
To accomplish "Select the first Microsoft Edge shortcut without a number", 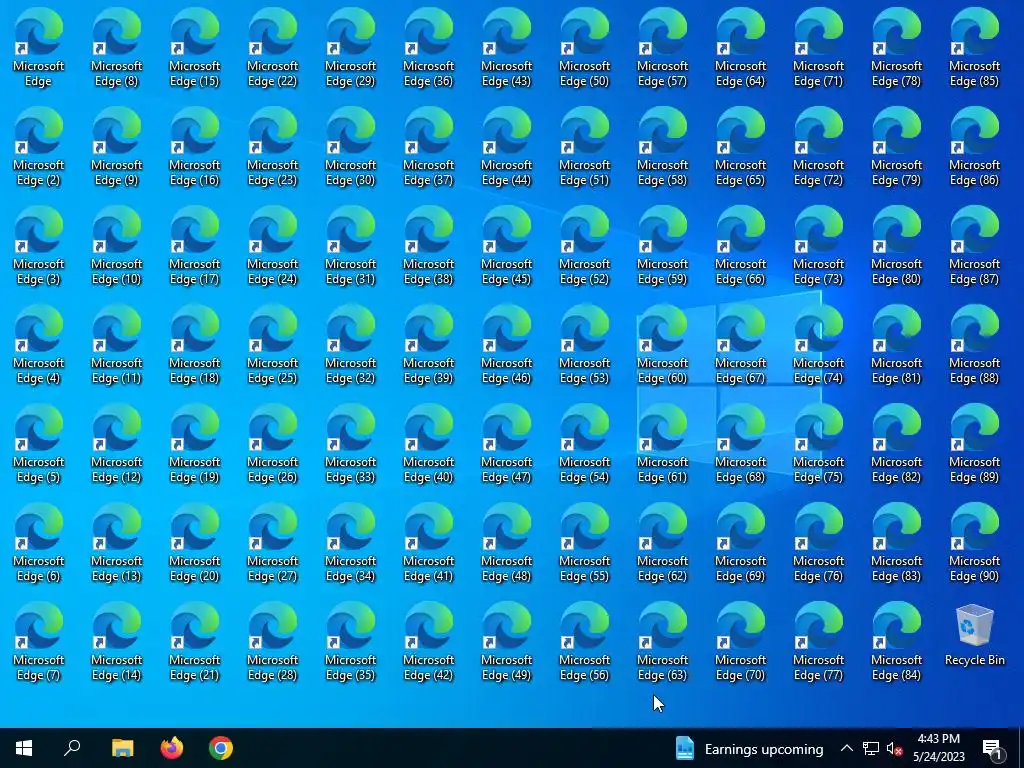I will (x=39, y=48).
